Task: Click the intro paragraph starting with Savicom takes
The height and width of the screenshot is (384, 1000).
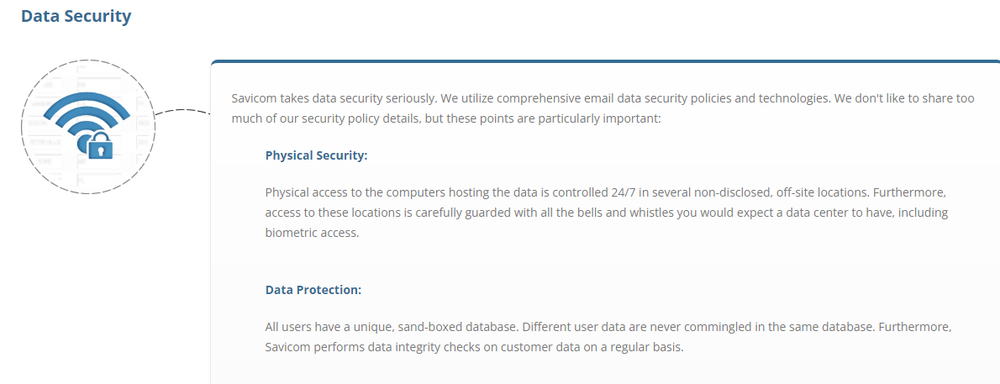Action: [603, 109]
